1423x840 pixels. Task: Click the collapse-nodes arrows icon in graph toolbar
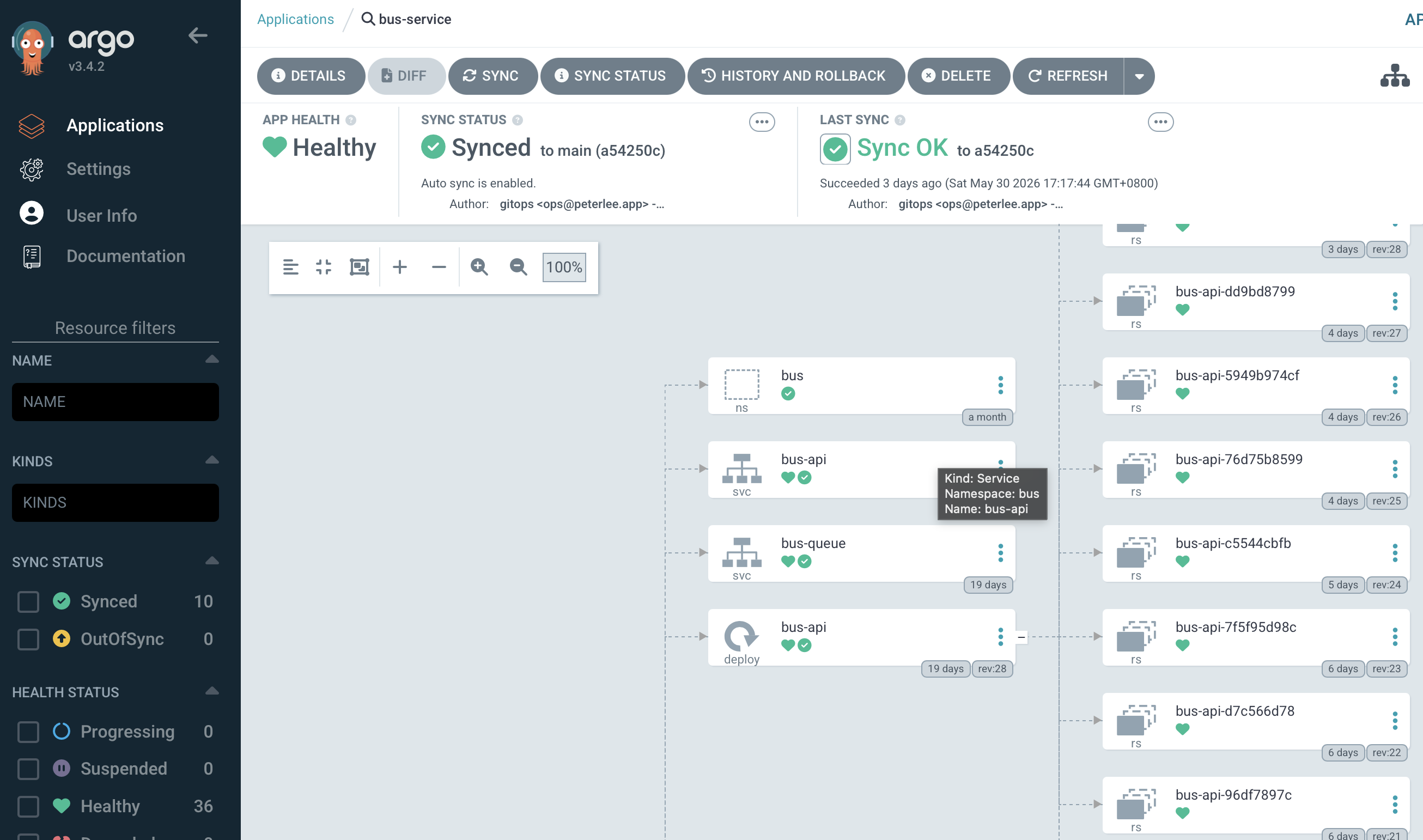324,267
